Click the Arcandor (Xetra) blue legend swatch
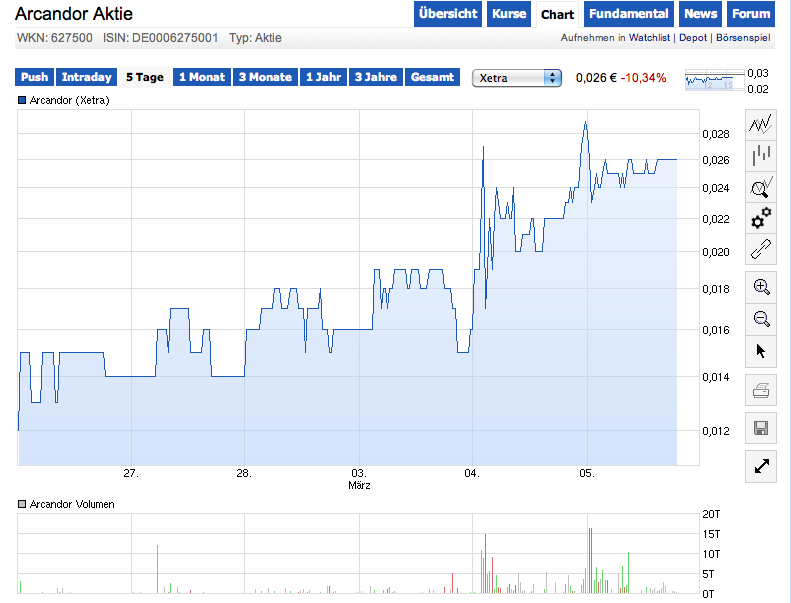Screen dimensions: 791x603 point(22,100)
